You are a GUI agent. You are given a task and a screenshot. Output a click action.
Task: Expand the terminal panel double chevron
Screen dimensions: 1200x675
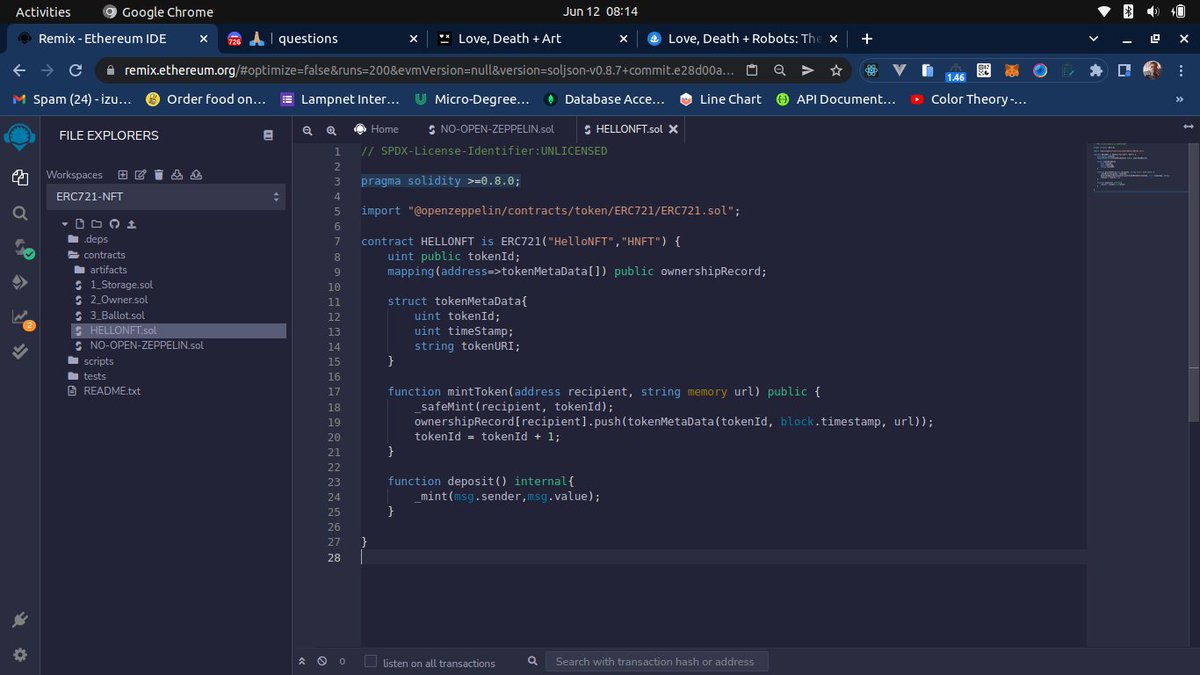click(x=302, y=661)
